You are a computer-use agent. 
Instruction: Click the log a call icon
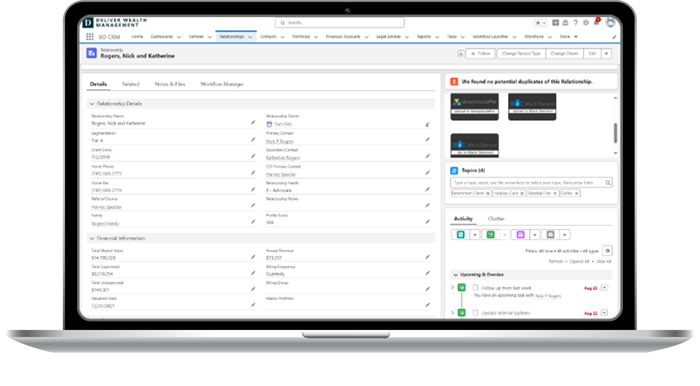coord(461,235)
